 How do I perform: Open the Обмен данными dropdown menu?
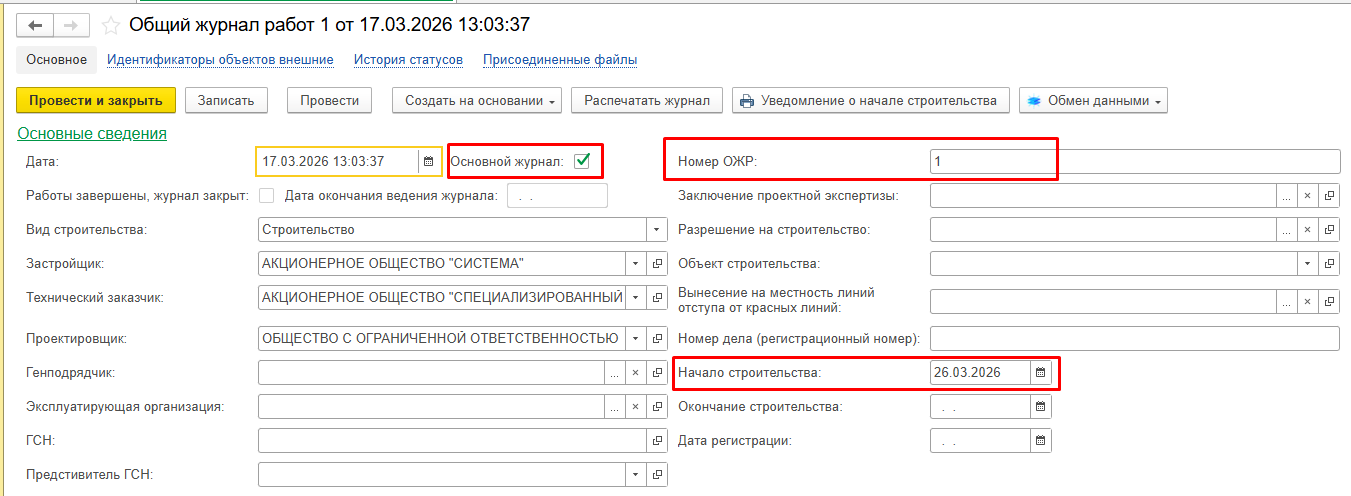1093,100
